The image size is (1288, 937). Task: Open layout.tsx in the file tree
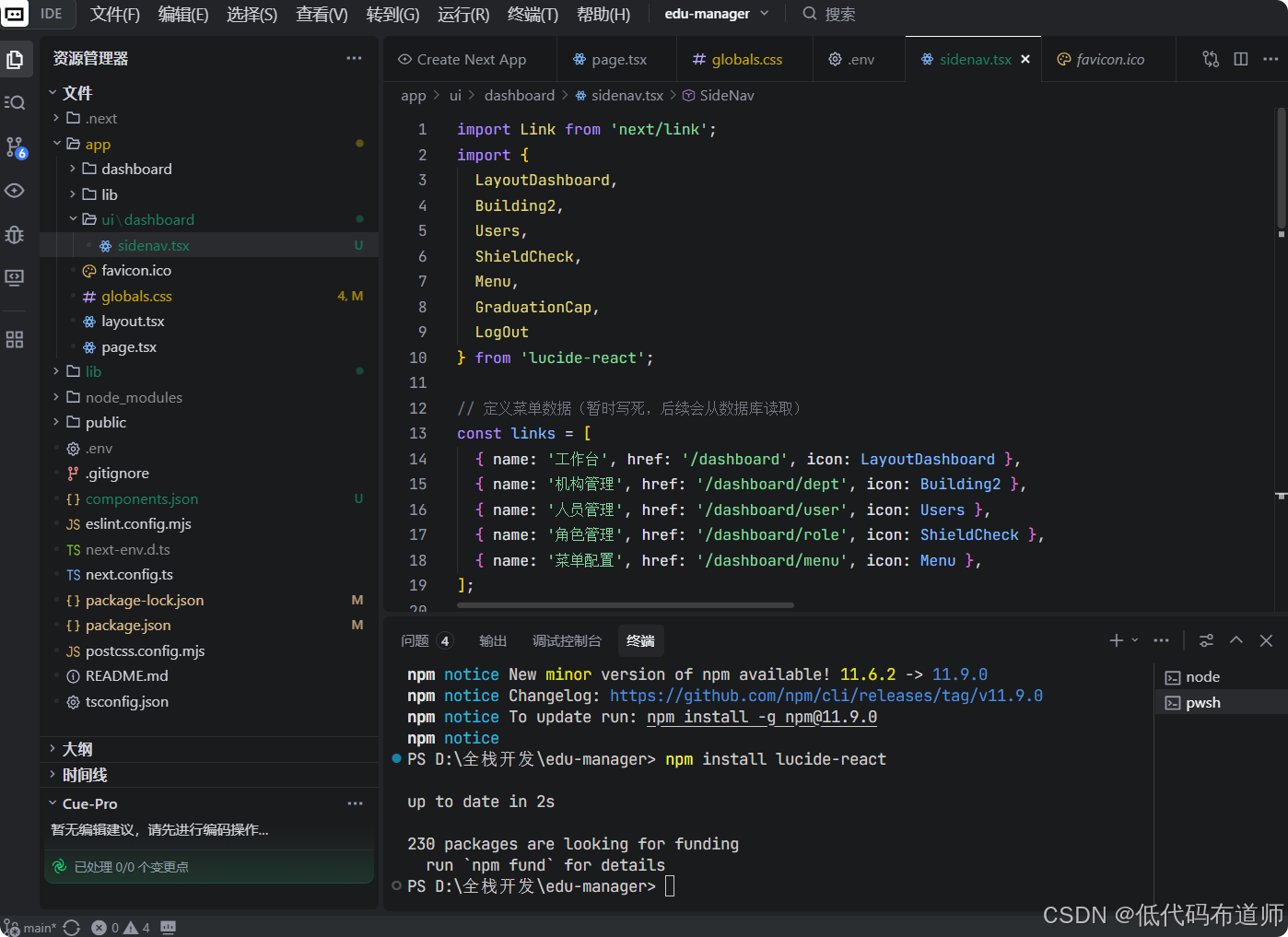pyautogui.click(x=210, y=322)
